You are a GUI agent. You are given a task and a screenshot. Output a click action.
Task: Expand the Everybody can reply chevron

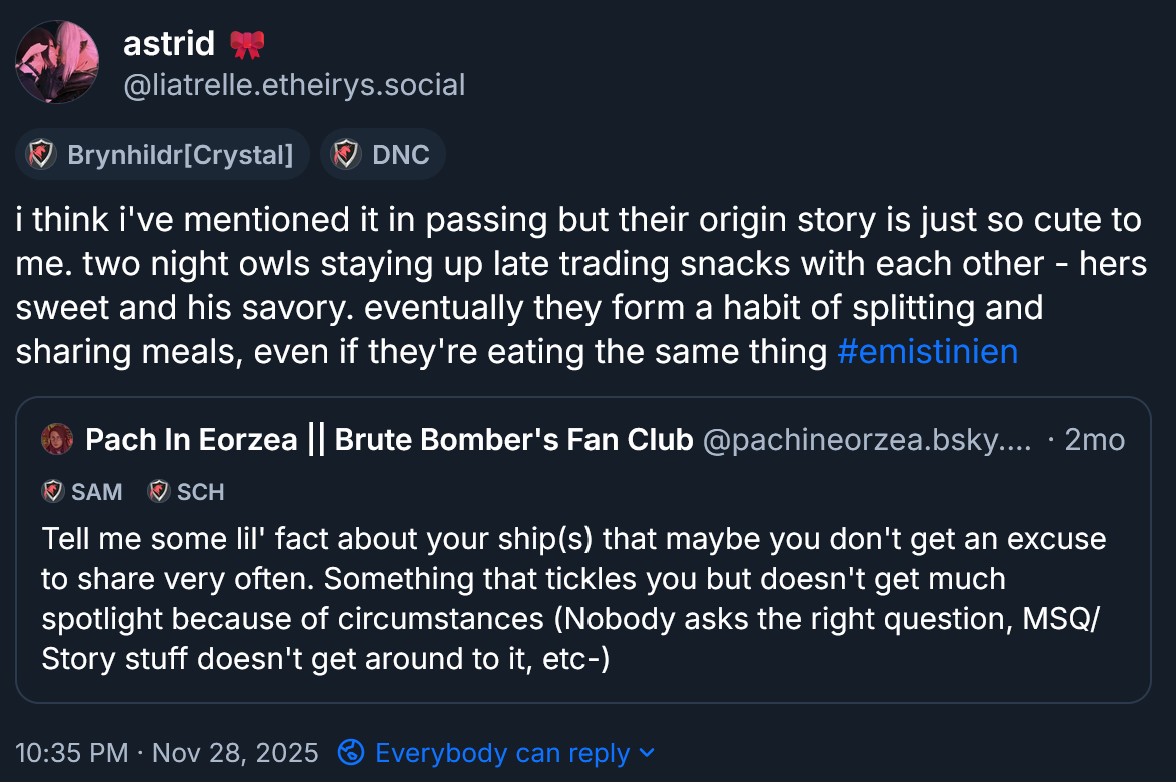pos(646,752)
